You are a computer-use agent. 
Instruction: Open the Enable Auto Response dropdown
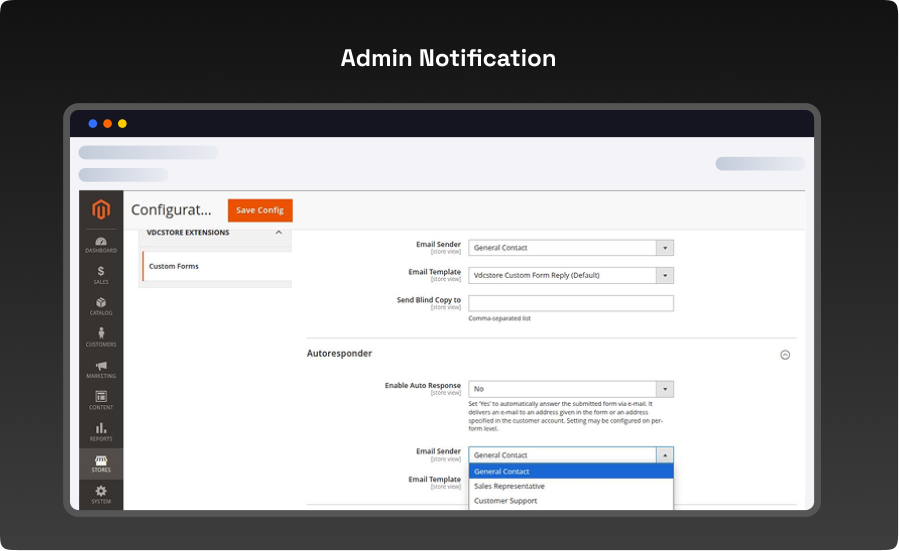point(570,389)
